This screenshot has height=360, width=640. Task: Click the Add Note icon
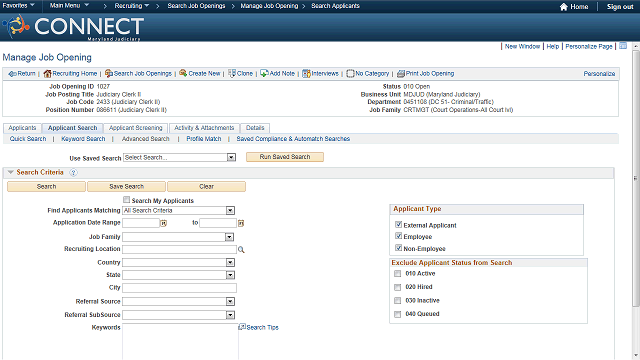click(264, 73)
